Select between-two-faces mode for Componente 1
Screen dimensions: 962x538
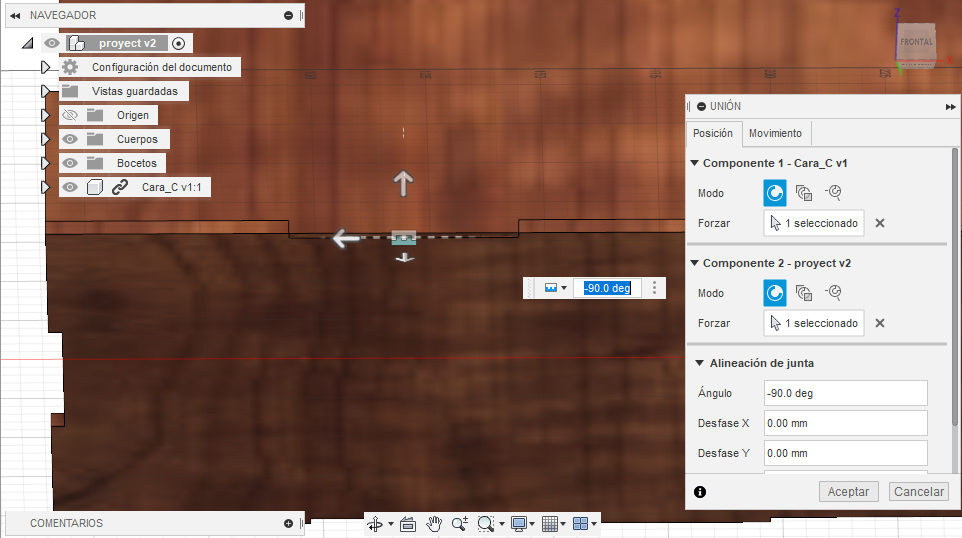(804, 193)
